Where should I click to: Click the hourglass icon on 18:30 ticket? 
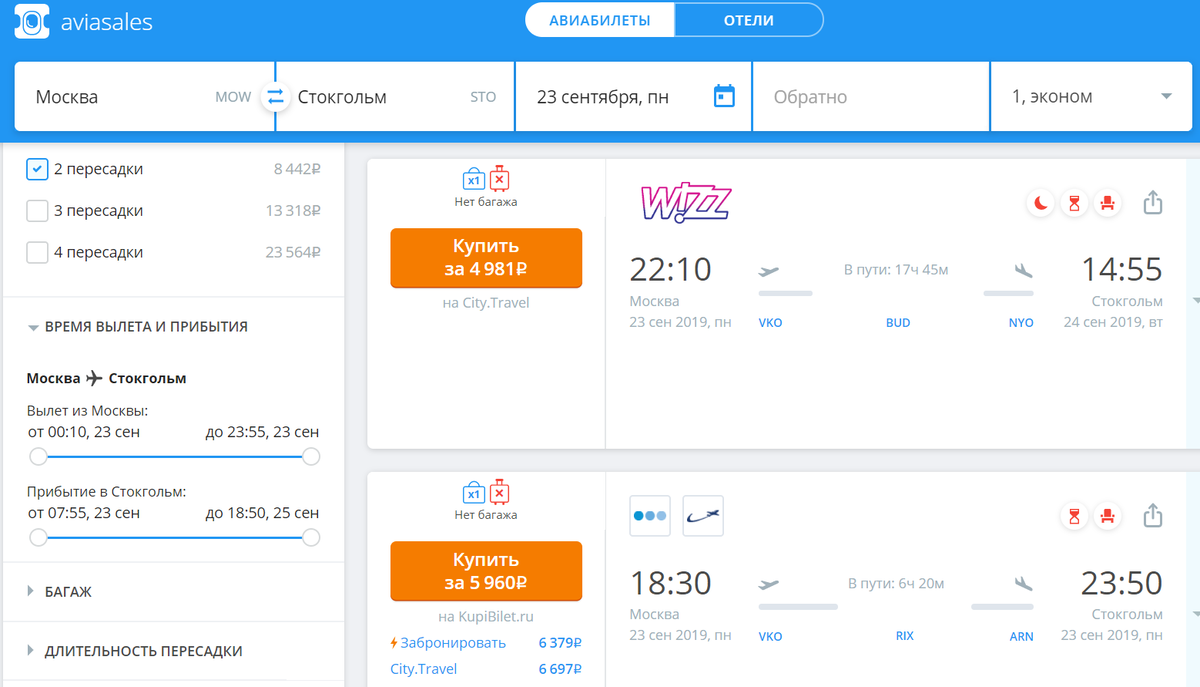click(x=1074, y=516)
